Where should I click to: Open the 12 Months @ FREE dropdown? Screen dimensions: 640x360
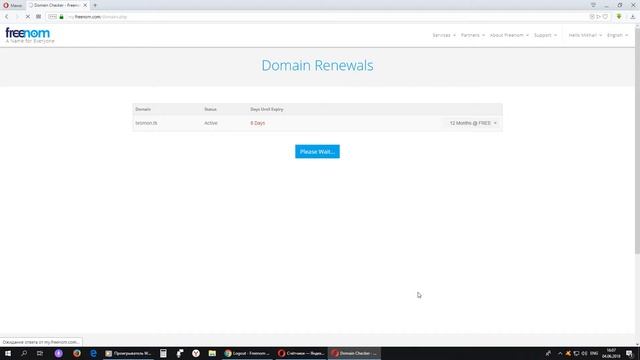point(473,123)
